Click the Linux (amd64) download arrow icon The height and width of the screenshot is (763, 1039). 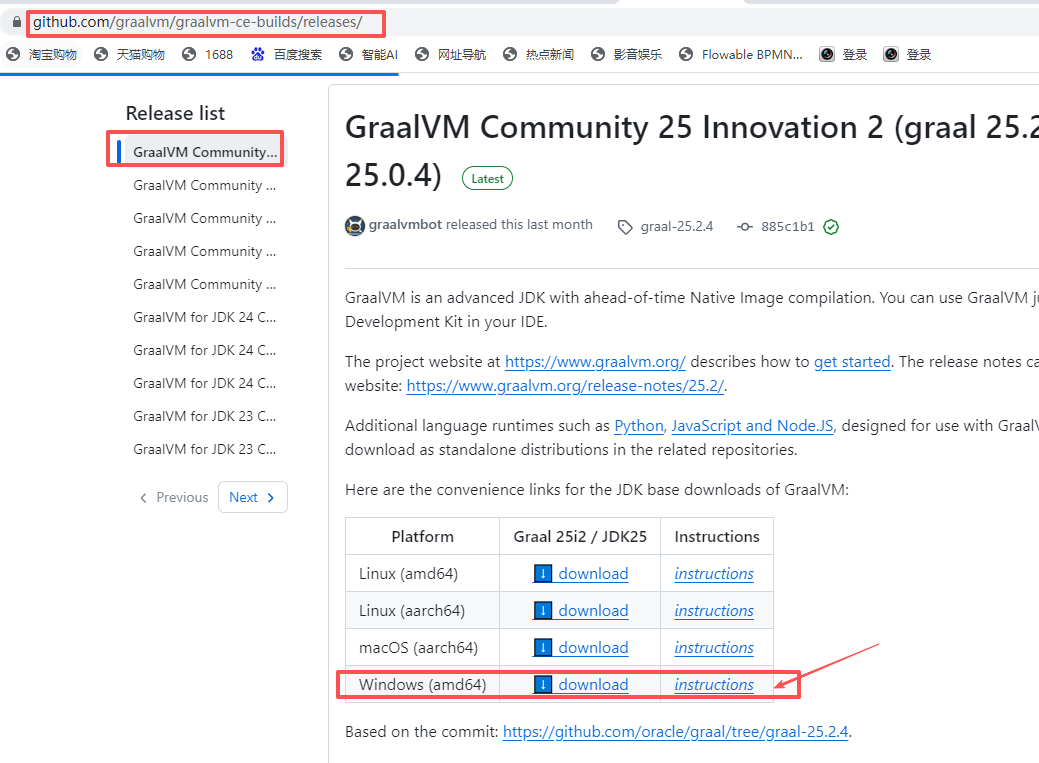(543, 573)
